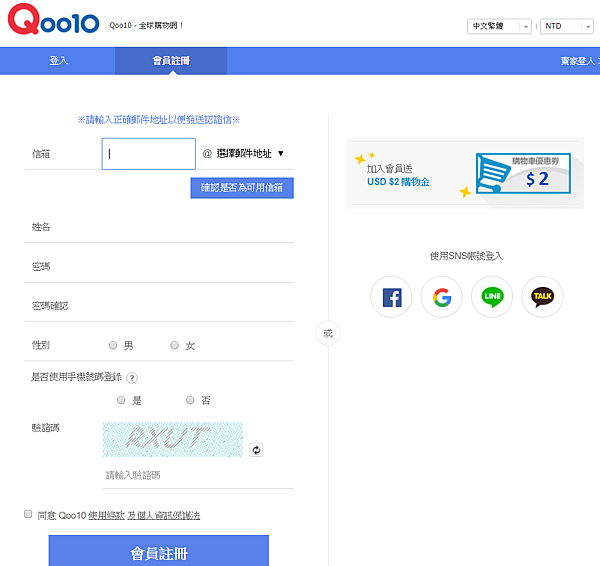Open the email domain selection dropdown
The width and height of the screenshot is (600, 566).
[x=250, y=154]
